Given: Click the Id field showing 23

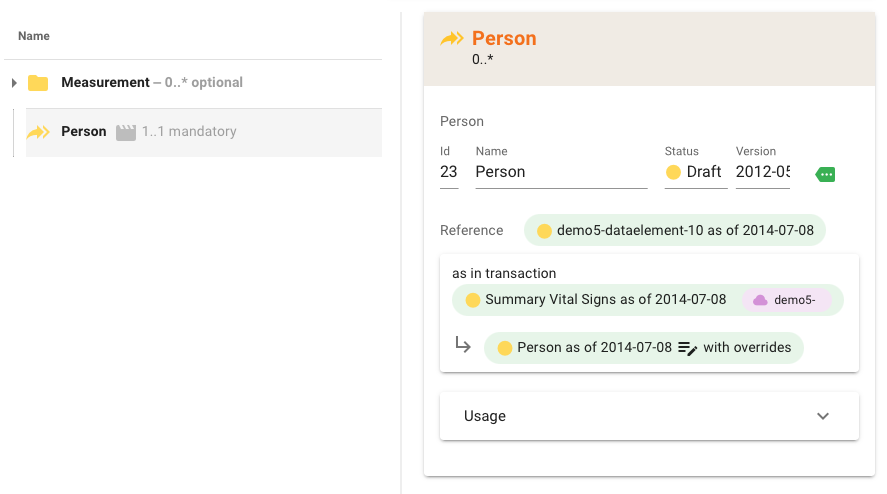Looking at the screenshot, I should 449,172.
